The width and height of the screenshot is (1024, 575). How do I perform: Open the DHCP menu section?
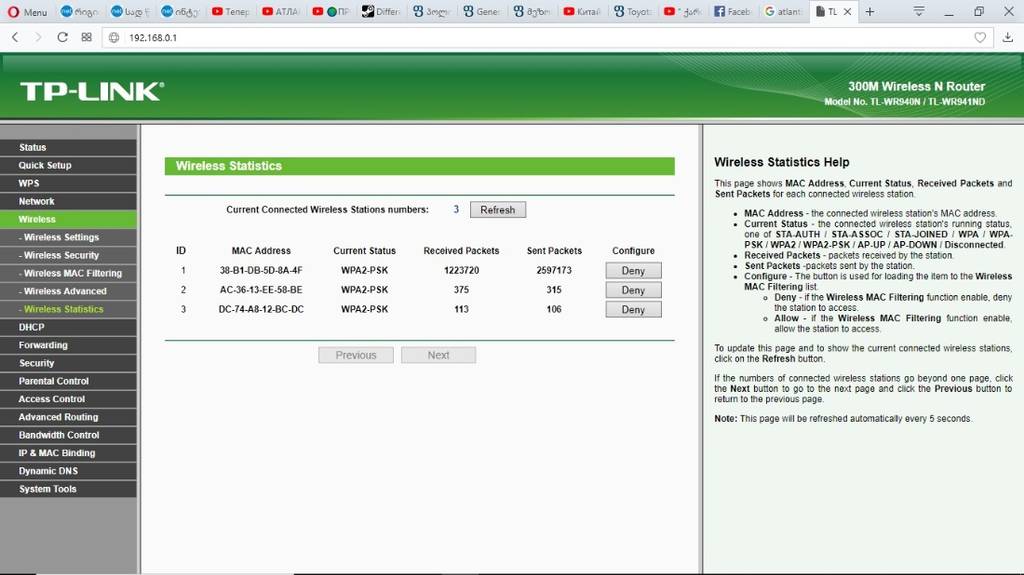tap(69, 327)
